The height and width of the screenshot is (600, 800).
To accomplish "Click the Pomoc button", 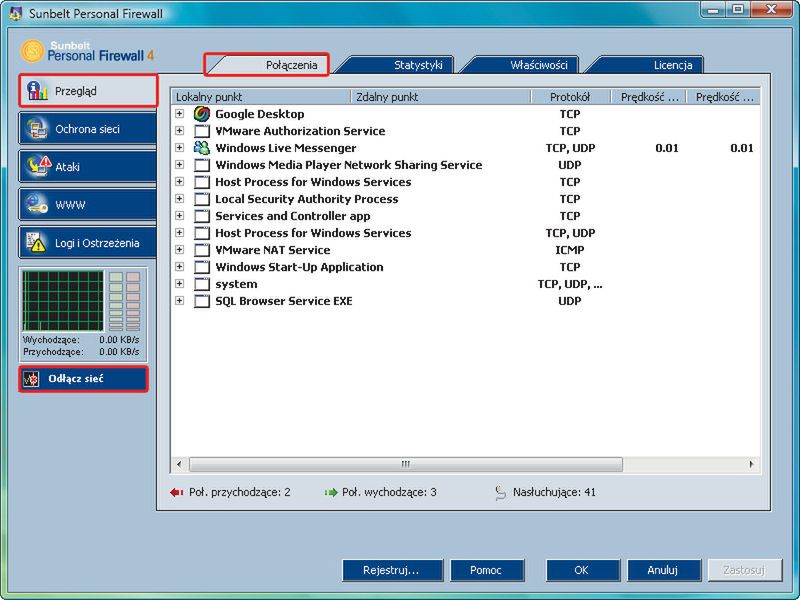I will click(485, 570).
